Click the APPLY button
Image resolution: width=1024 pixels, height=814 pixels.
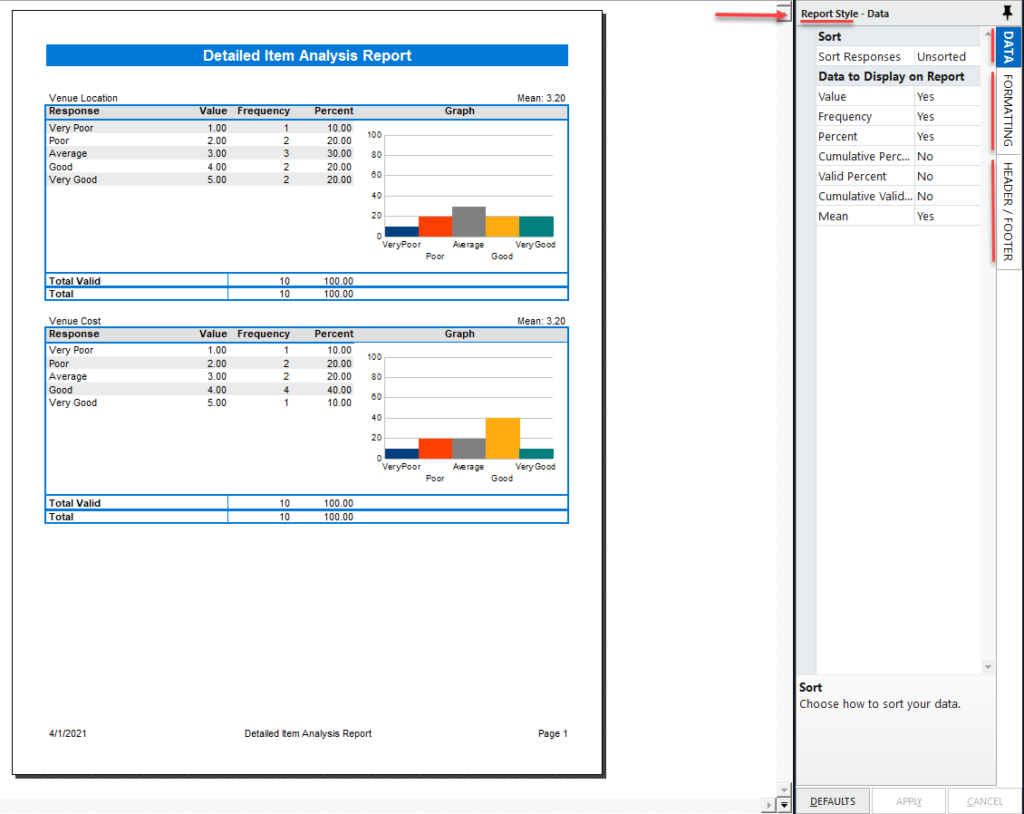coord(908,801)
